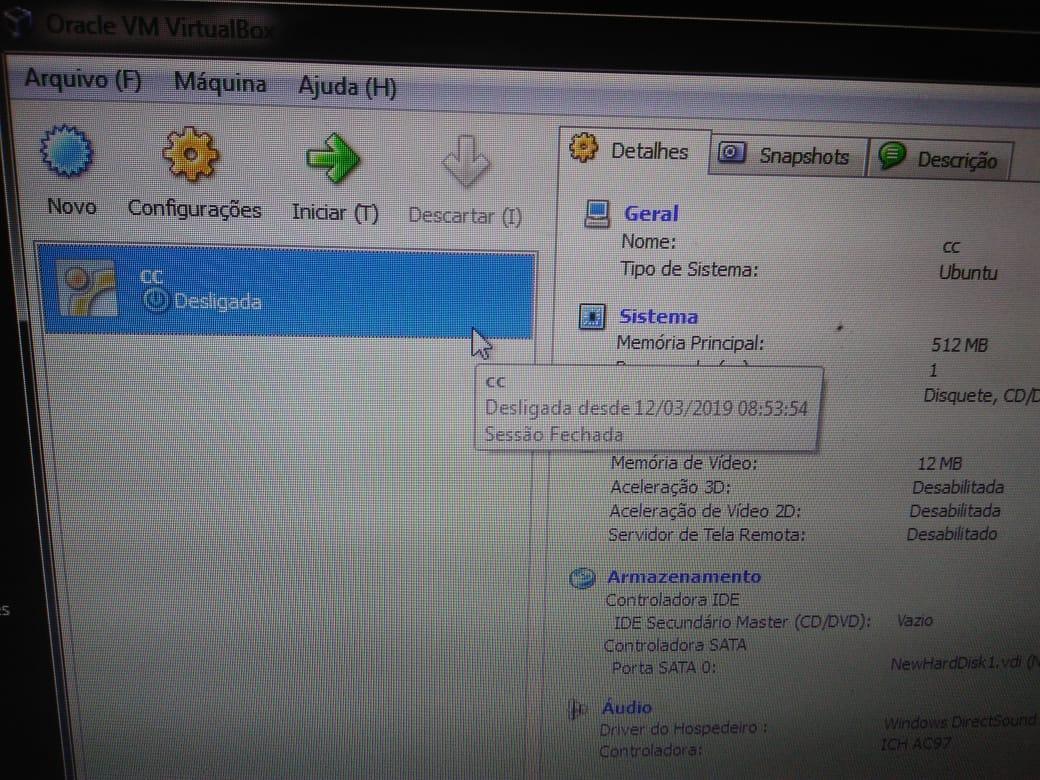Click the Descartar (I) toolbar label
Image resolution: width=1040 pixels, height=780 pixels.
[x=465, y=216]
